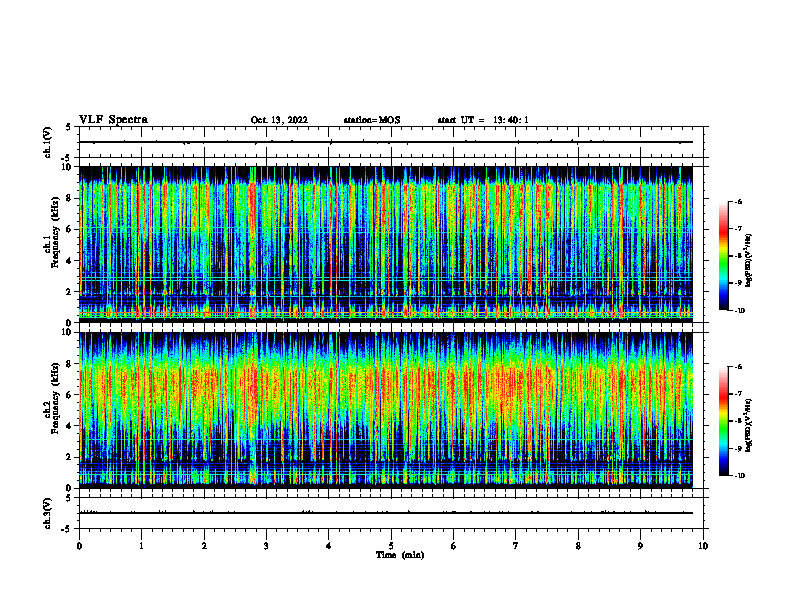Click the "station=MOS" header label
The width and height of the screenshot is (792, 612).
tap(372, 120)
